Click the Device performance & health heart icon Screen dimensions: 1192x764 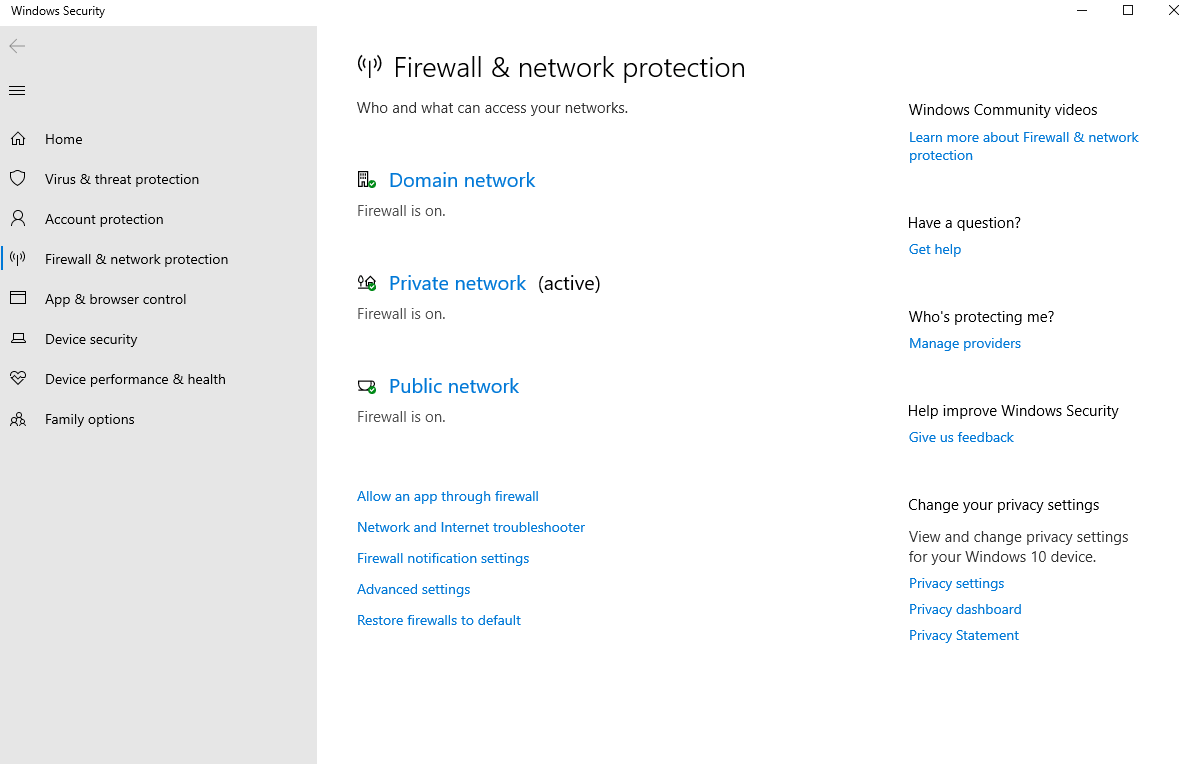(x=18, y=378)
